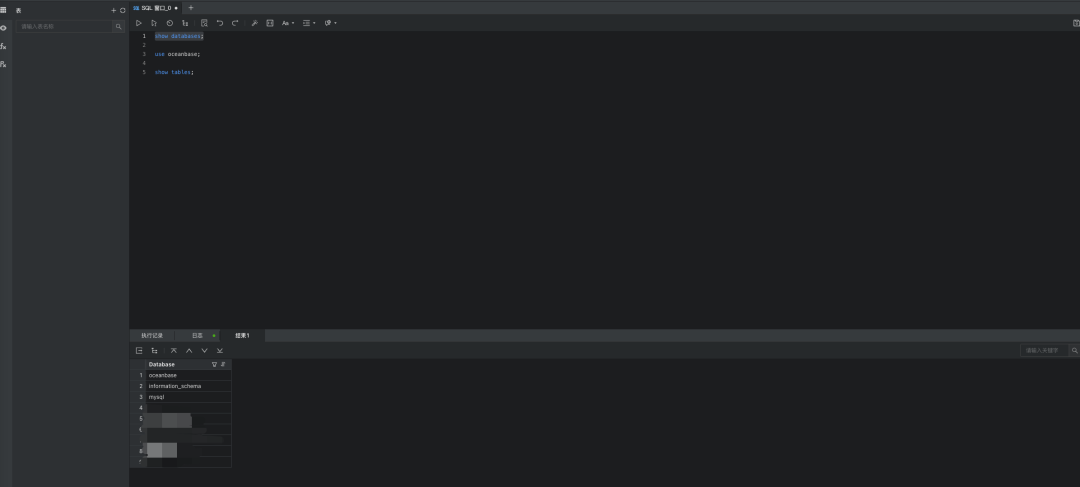
Task: Jump to first row in results
Action: click(174, 351)
